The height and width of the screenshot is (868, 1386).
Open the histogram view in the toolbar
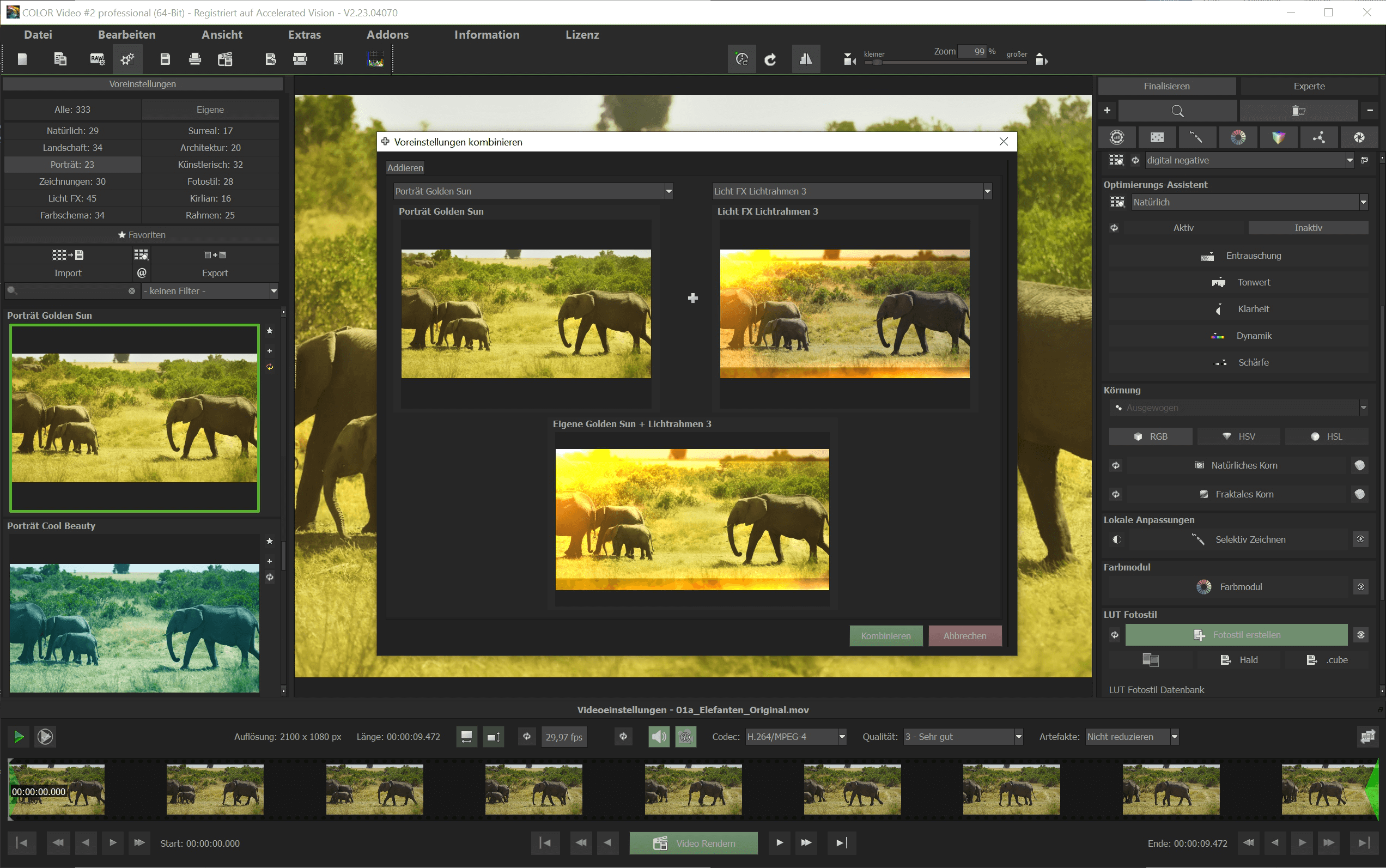tap(375, 58)
